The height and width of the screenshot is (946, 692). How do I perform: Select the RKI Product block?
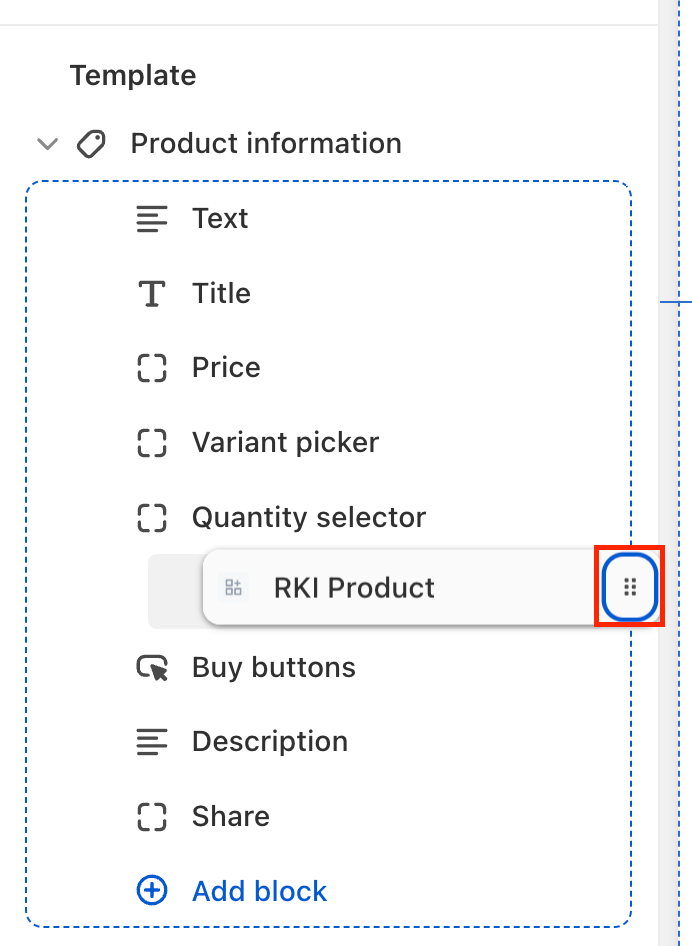(x=354, y=588)
